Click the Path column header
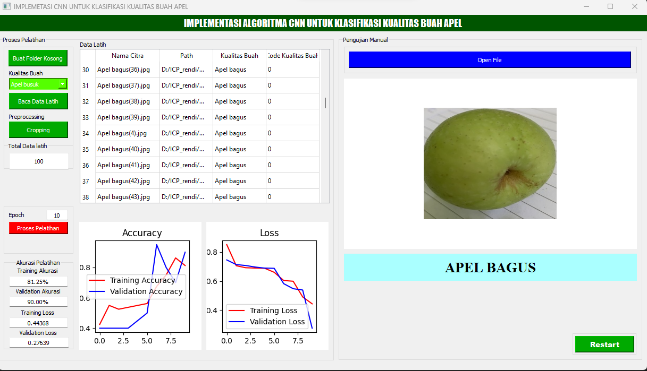 click(x=186, y=56)
